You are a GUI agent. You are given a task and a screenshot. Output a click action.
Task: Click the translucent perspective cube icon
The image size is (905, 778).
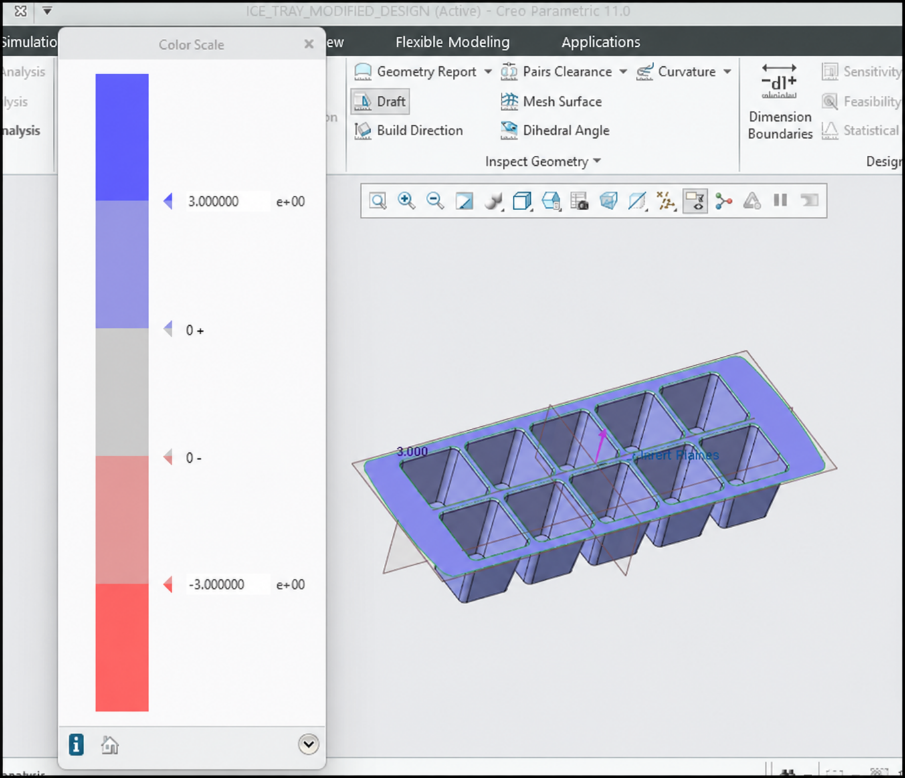coord(608,201)
